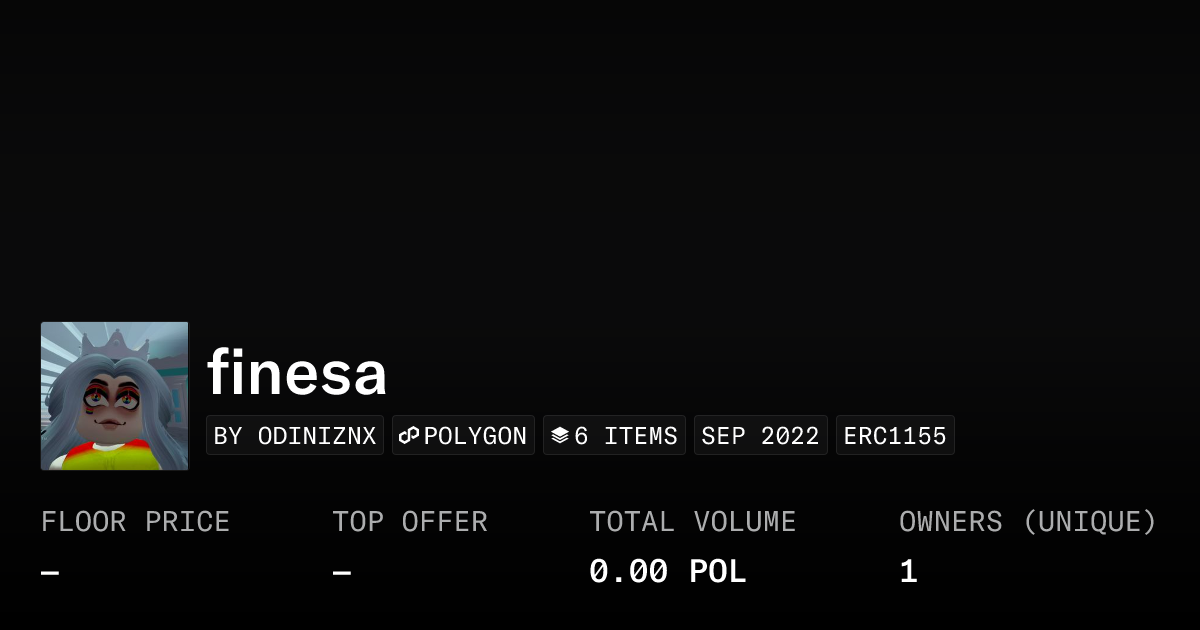Select the ERC1155 token standard badge

[x=895, y=436]
